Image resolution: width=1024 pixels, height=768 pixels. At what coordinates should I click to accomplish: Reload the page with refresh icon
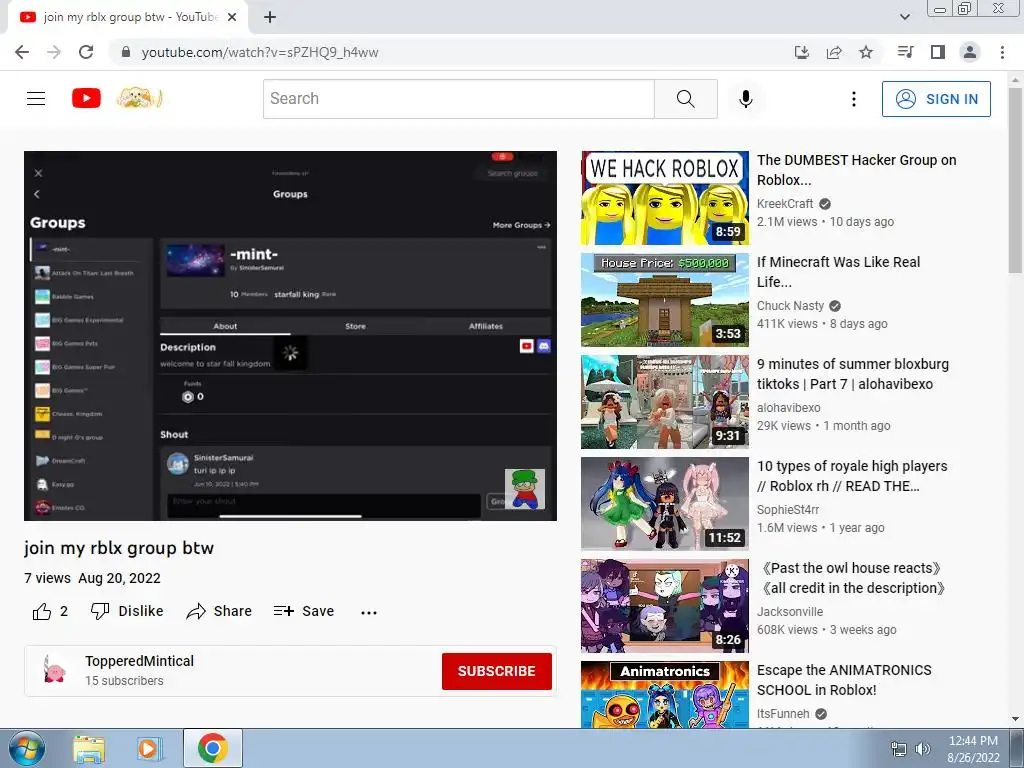pos(86,52)
